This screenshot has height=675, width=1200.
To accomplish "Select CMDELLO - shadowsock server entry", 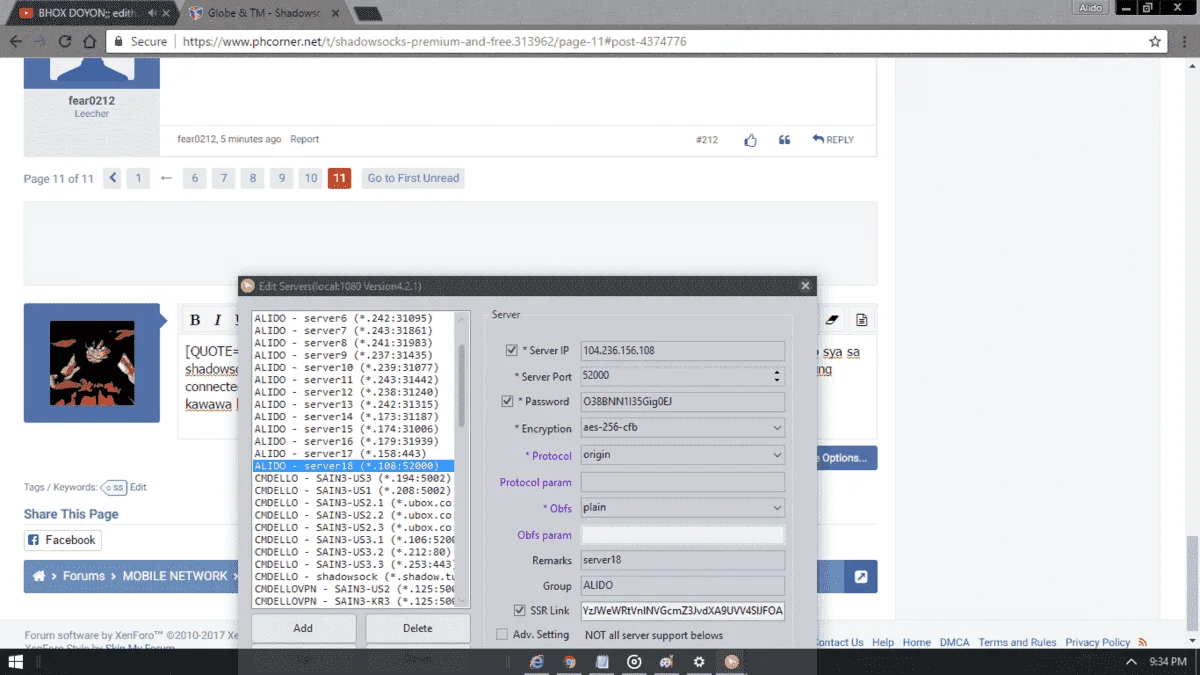I will pyautogui.click(x=353, y=577).
